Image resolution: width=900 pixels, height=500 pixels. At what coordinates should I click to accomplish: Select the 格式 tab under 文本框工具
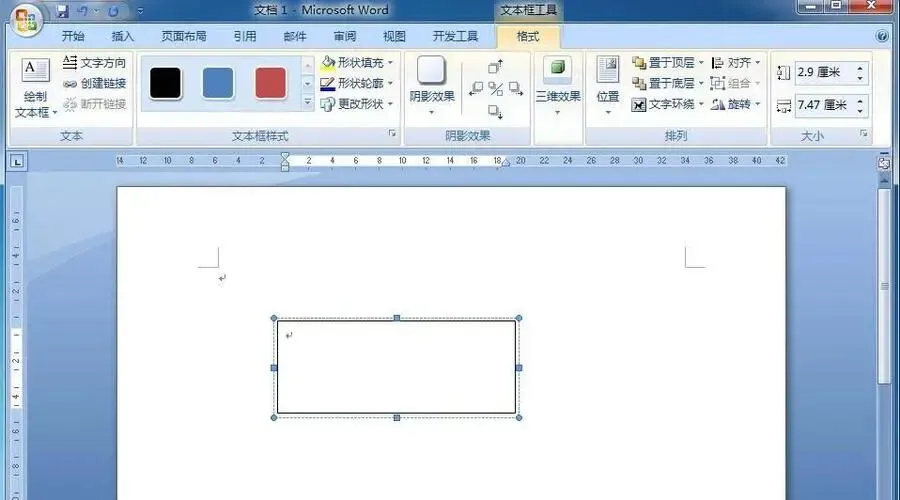point(528,37)
